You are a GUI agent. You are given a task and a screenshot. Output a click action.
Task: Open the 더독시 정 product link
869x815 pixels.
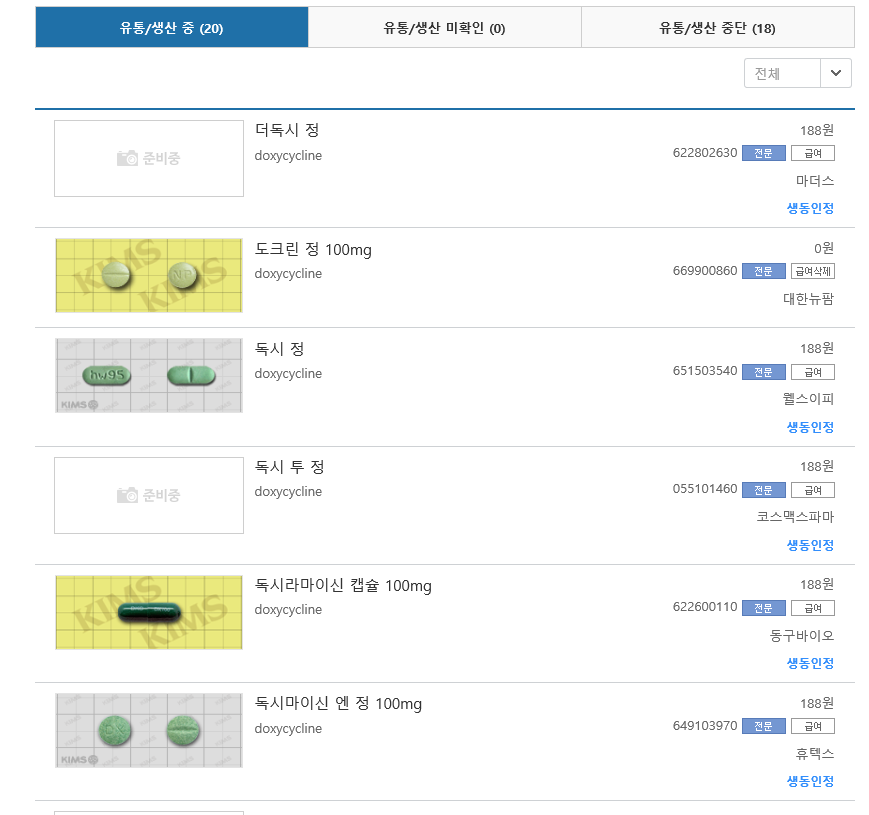pos(287,130)
